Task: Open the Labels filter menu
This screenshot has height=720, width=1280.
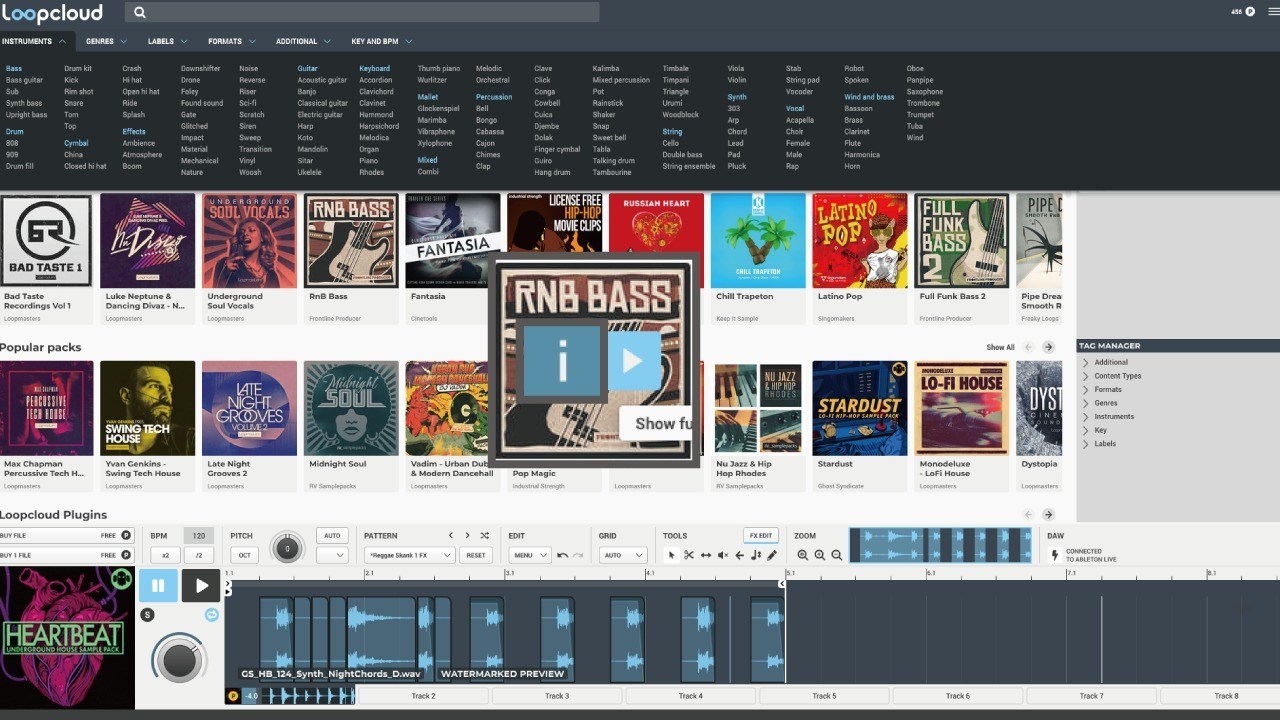Action: pos(167,41)
